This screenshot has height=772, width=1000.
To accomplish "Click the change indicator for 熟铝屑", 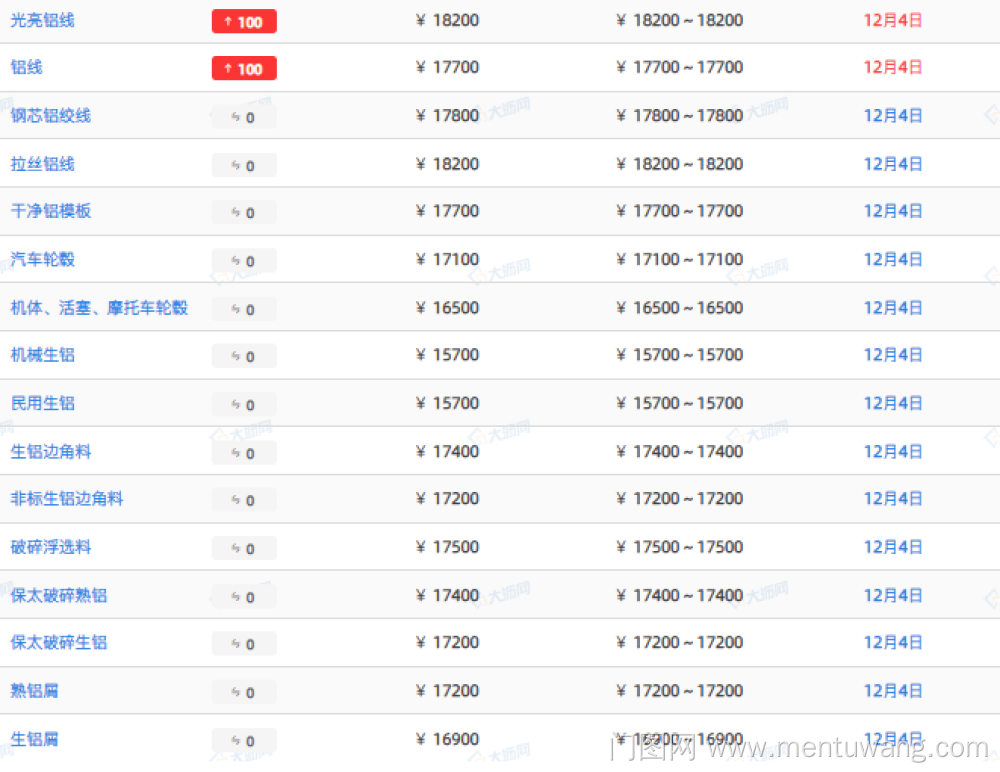I will click(244, 692).
